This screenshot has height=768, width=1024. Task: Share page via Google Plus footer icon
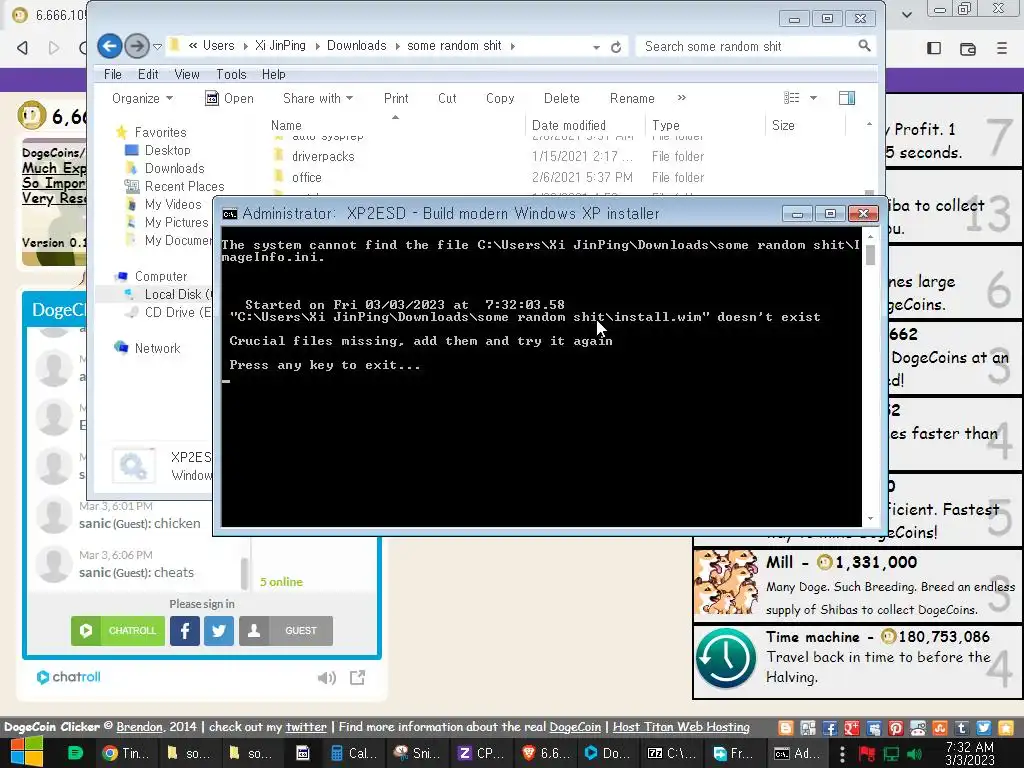(852, 728)
